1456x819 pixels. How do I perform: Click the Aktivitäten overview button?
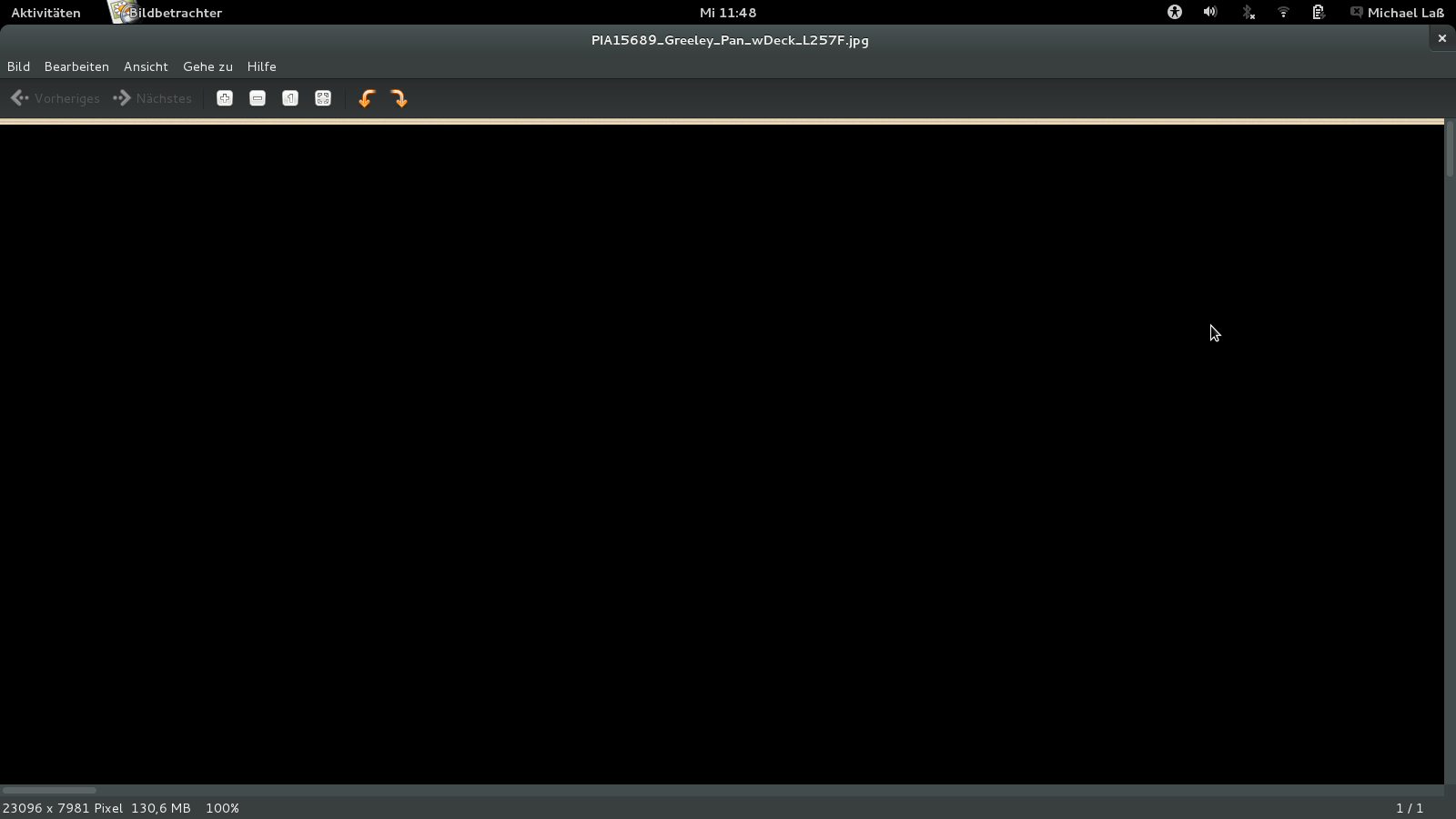point(45,13)
